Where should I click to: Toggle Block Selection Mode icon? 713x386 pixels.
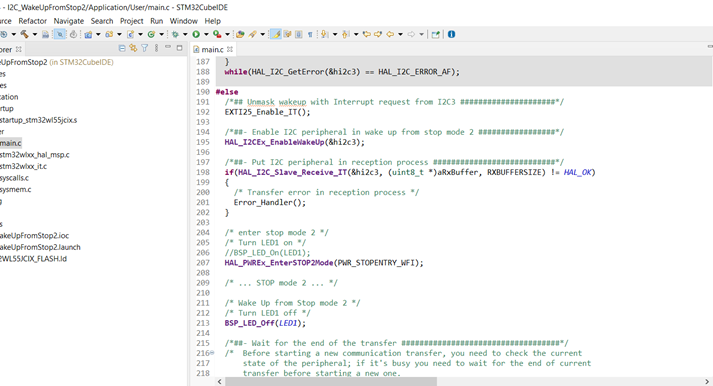298,34
